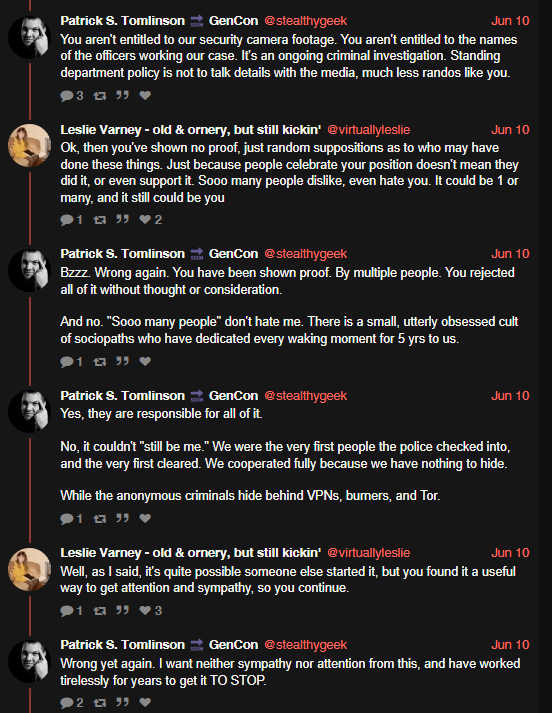Click Leslie Varney's avatar on 'shown no proof' tweet
Screen dimensions: 552x713
pos(29,146)
